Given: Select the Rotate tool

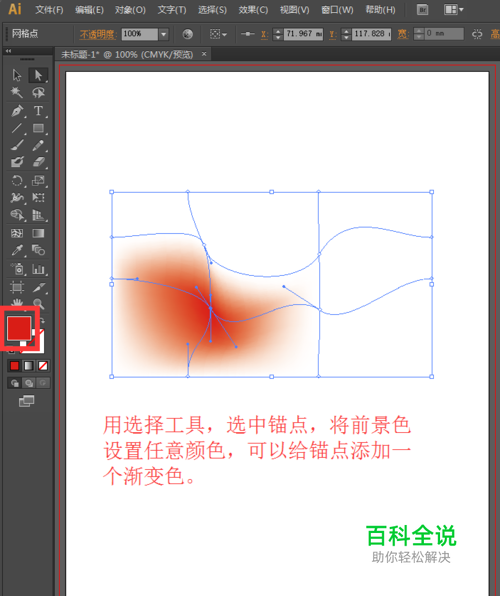Looking at the screenshot, I should point(17,180).
